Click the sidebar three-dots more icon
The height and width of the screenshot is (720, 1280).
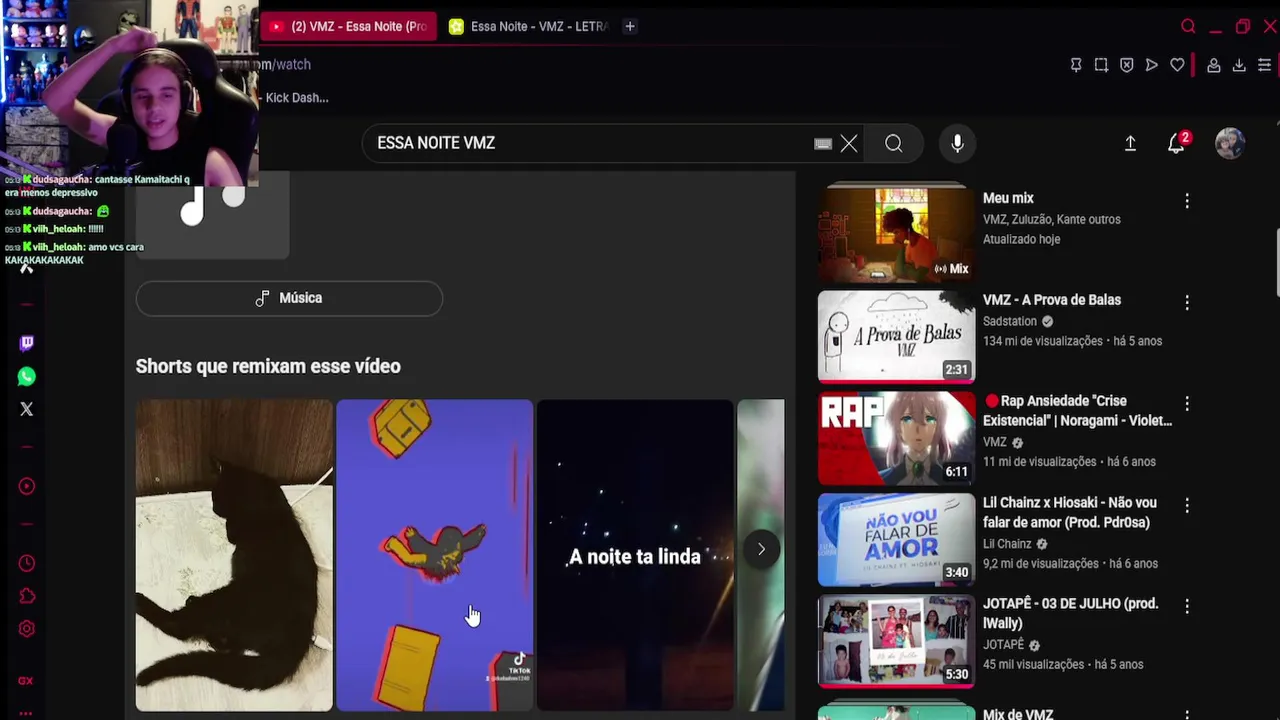click(x=26, y=714)
